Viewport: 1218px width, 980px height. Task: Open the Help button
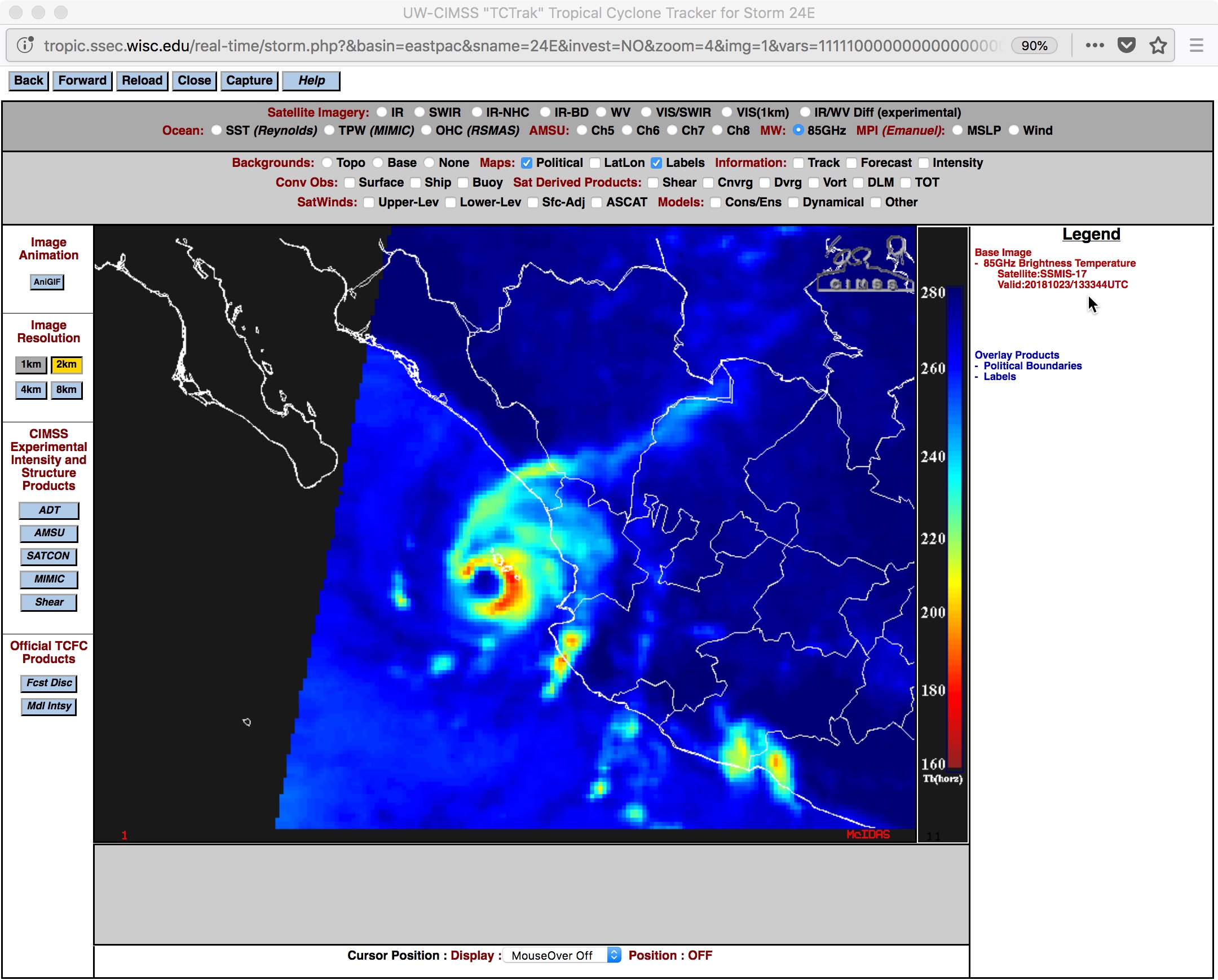click(x=311, y=80)
